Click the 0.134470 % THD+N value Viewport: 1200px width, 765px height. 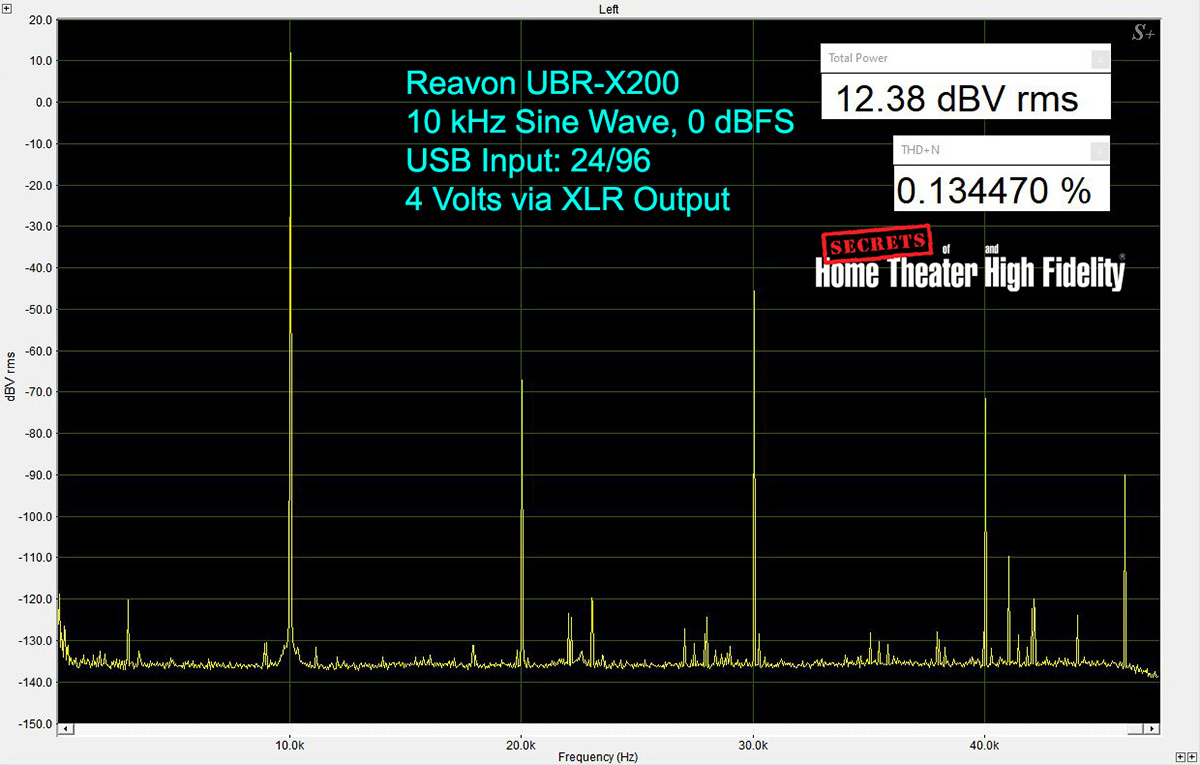click(x=993, y=190)
